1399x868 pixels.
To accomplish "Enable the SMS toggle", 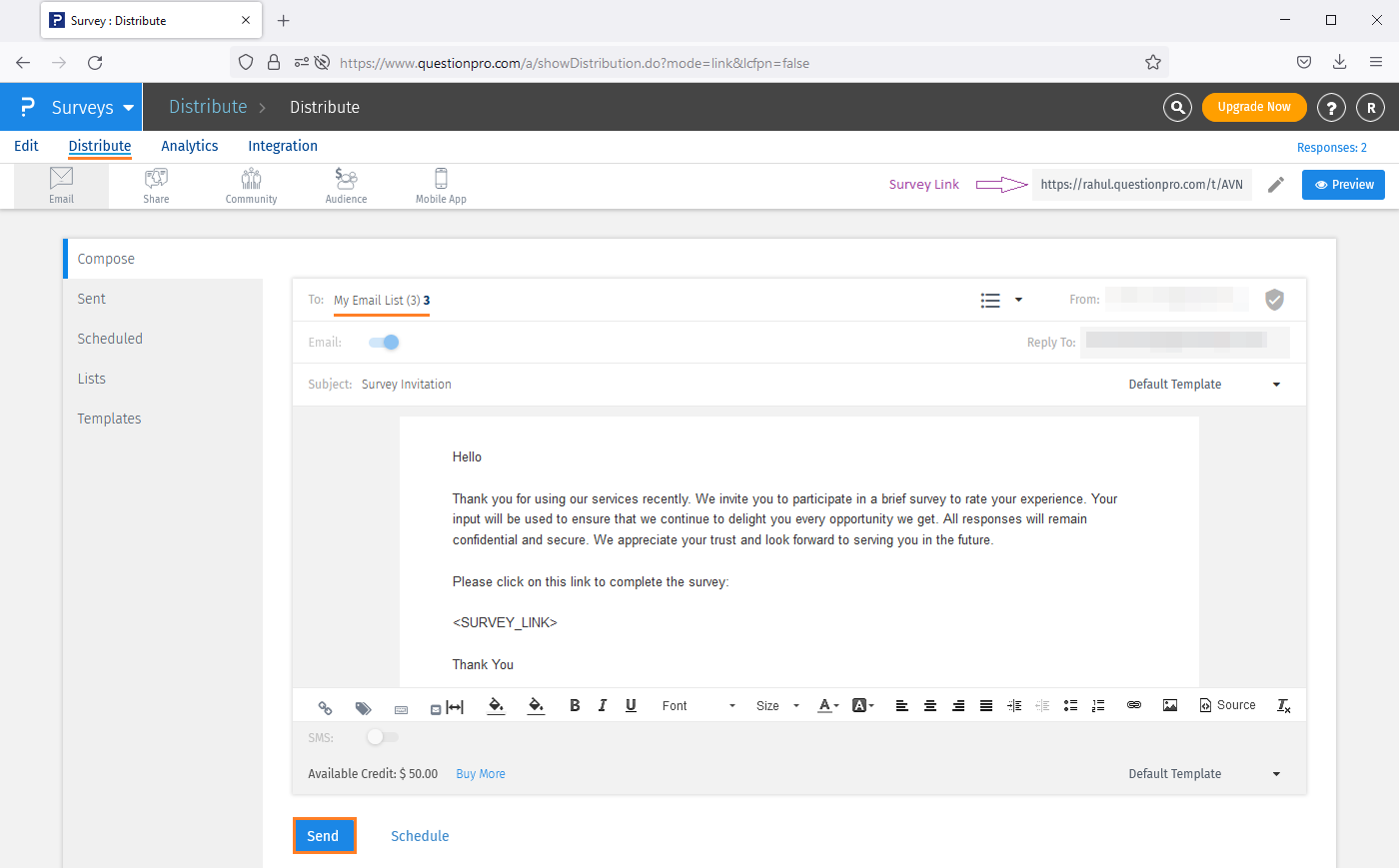I will point(381,737).
